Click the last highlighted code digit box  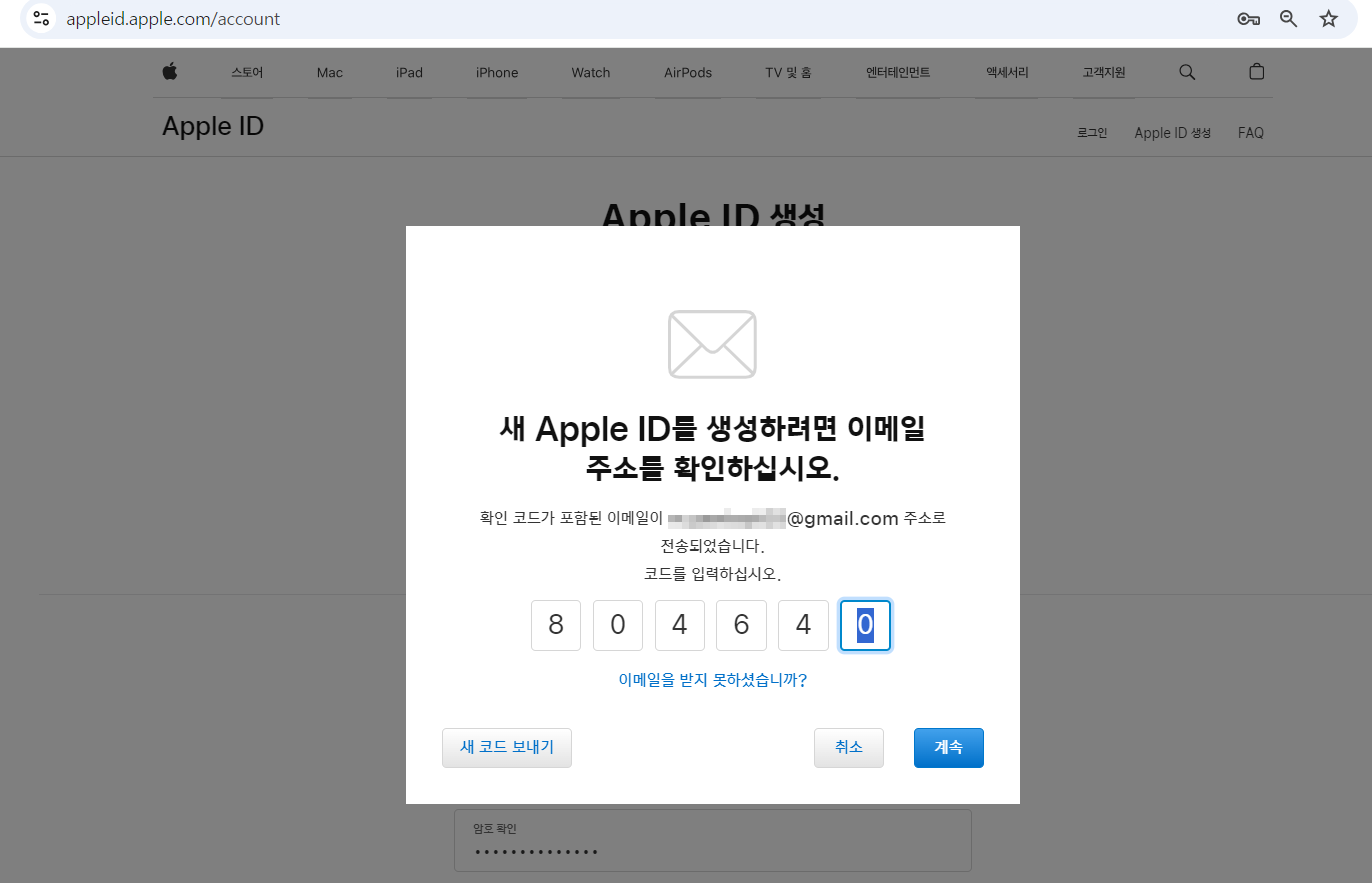coord(866,625)
